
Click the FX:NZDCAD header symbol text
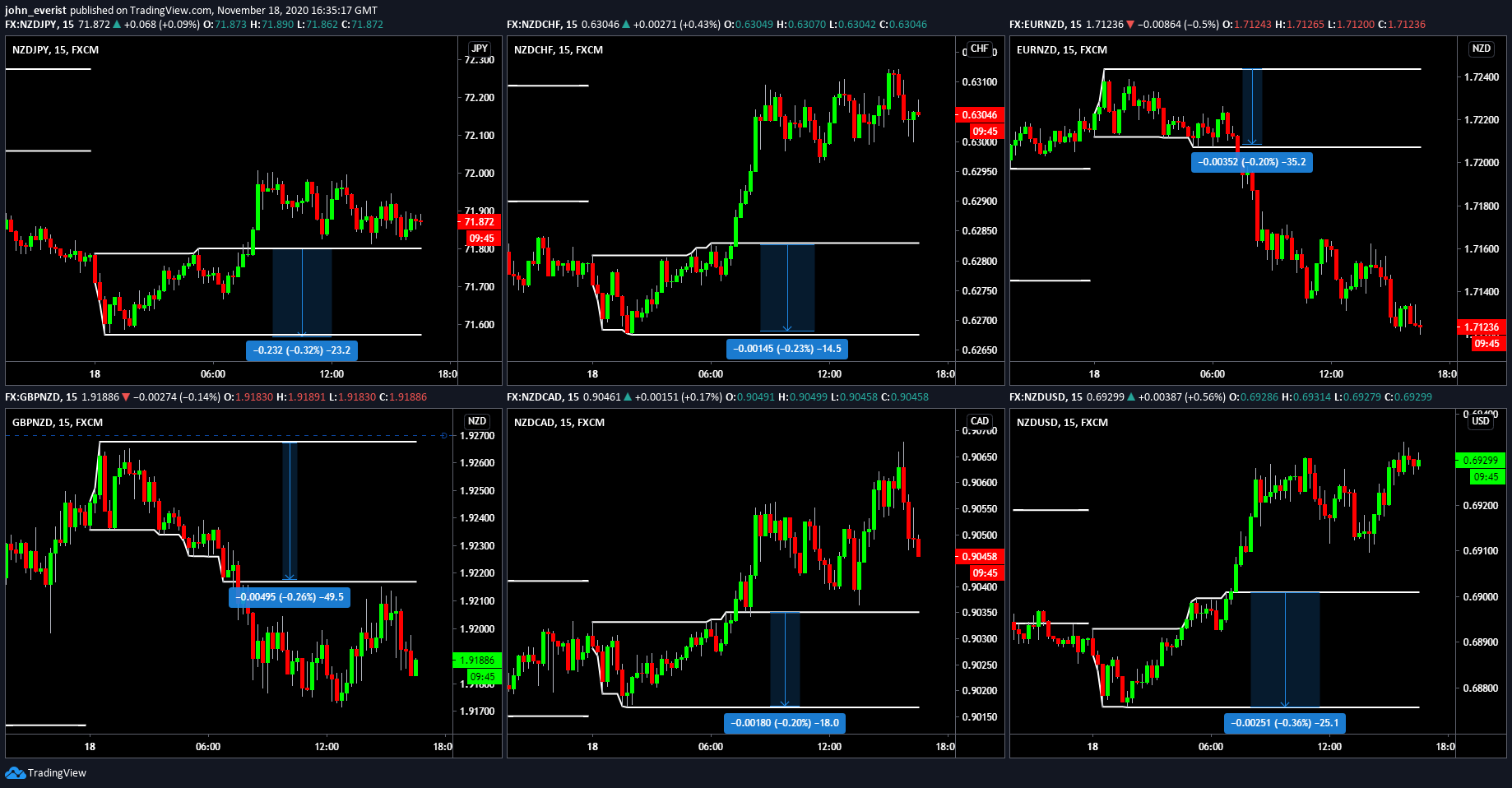click(x=535, y=397)
